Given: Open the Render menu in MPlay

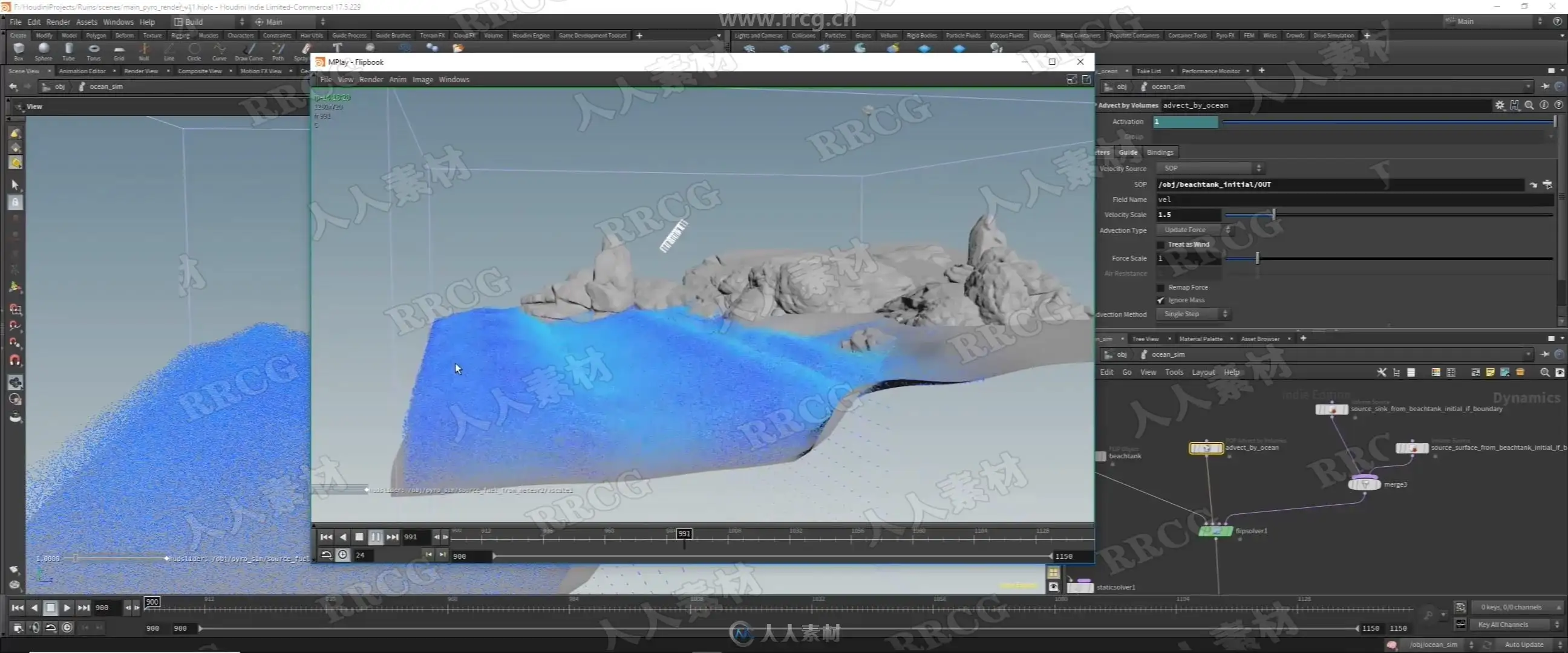Looking at the screenshot, I should tap(371, 80).
